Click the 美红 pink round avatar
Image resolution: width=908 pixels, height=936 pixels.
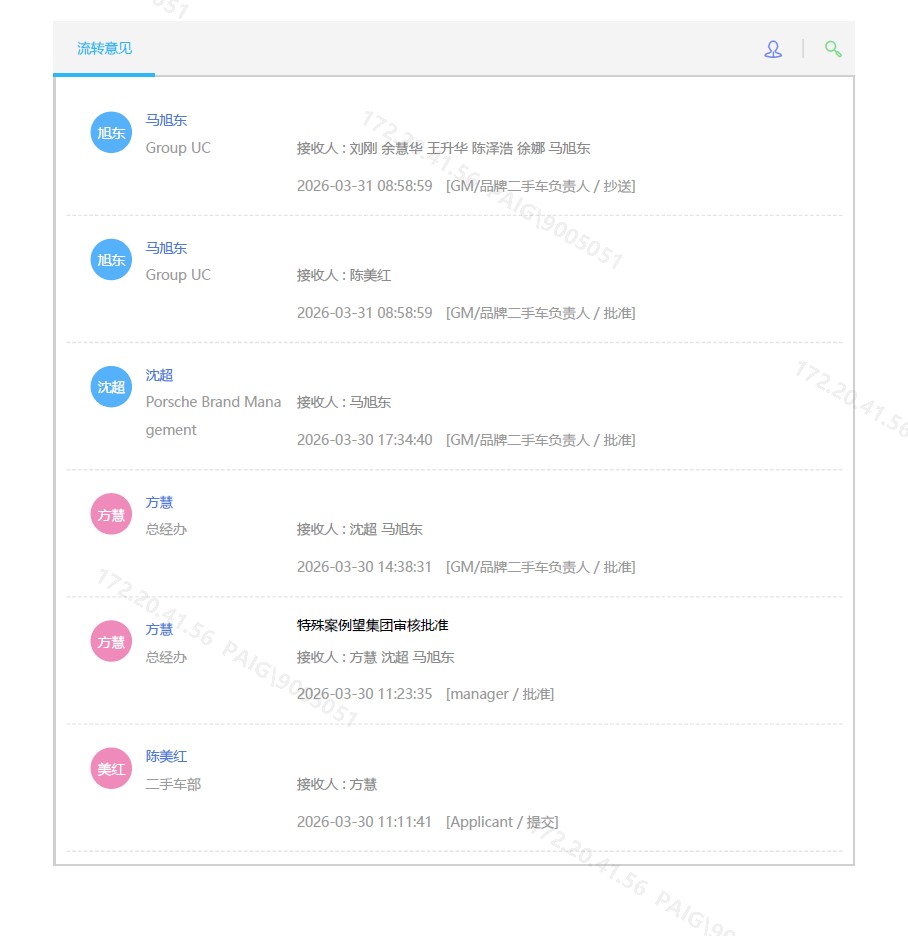pos(111,769)
